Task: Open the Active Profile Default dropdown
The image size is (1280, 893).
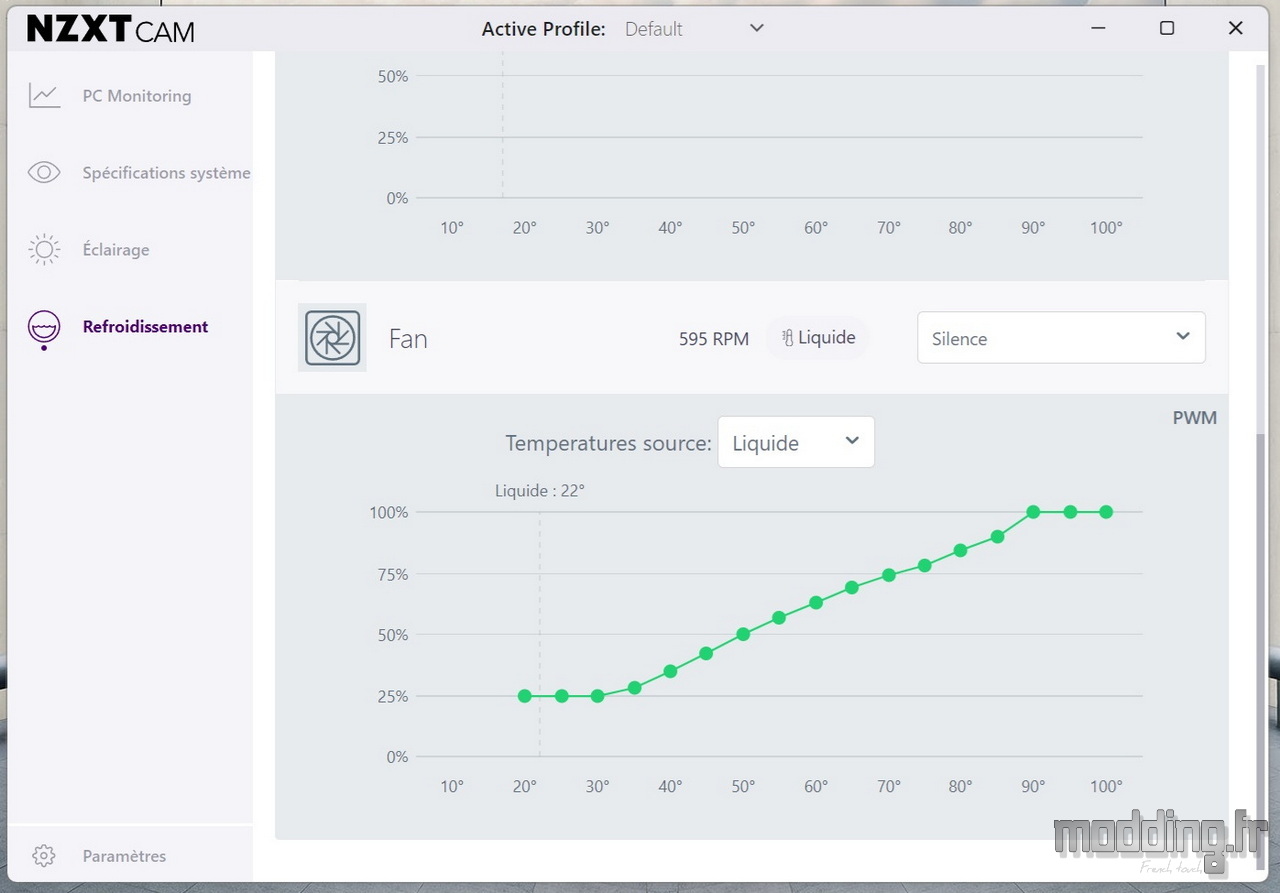Action: pyautogui.click(x=694, y=29)
